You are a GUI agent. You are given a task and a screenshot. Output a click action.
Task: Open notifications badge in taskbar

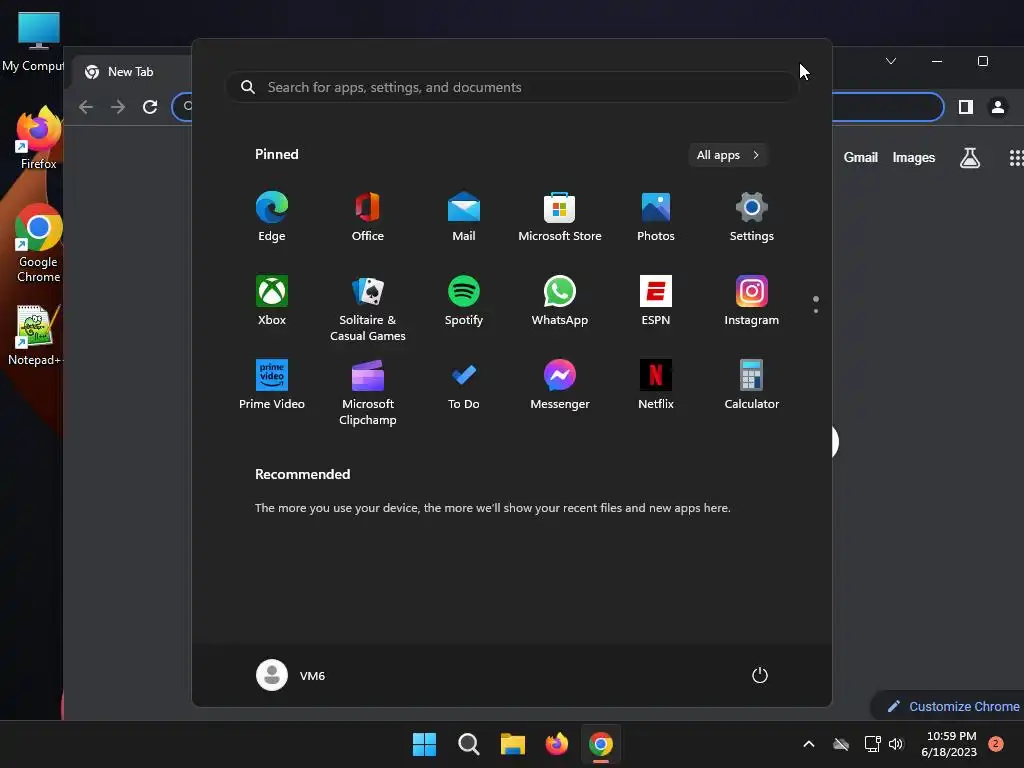(995, 744)
